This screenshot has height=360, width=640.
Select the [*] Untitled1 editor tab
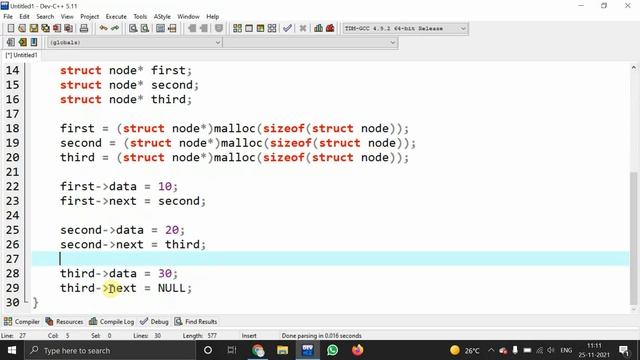(21, 55)
